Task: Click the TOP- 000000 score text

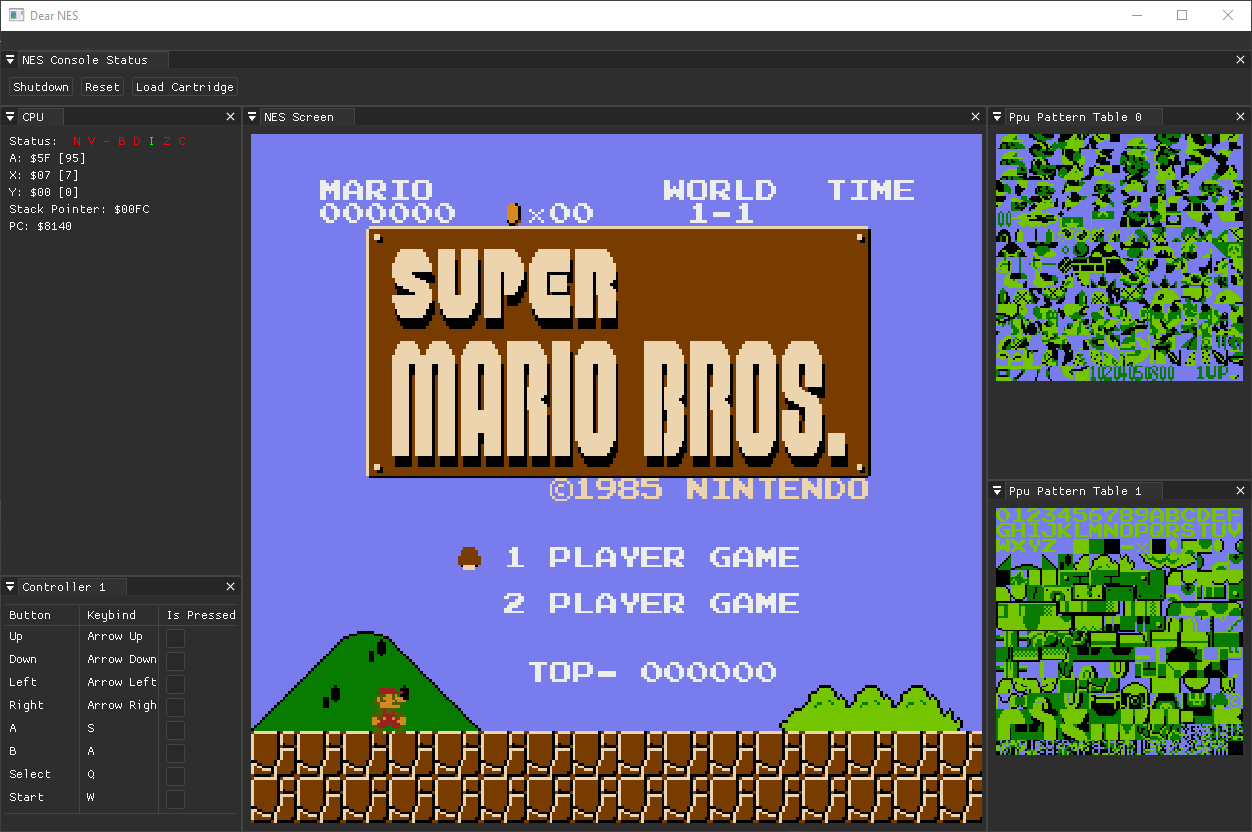Action: 652,673
